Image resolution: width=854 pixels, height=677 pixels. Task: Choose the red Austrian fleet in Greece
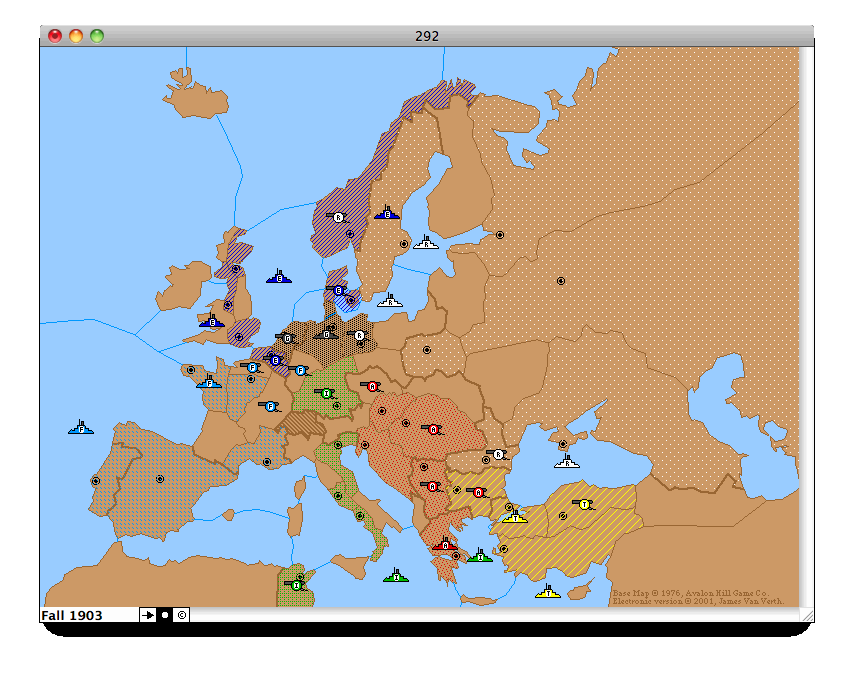click(x=445, y=544)
